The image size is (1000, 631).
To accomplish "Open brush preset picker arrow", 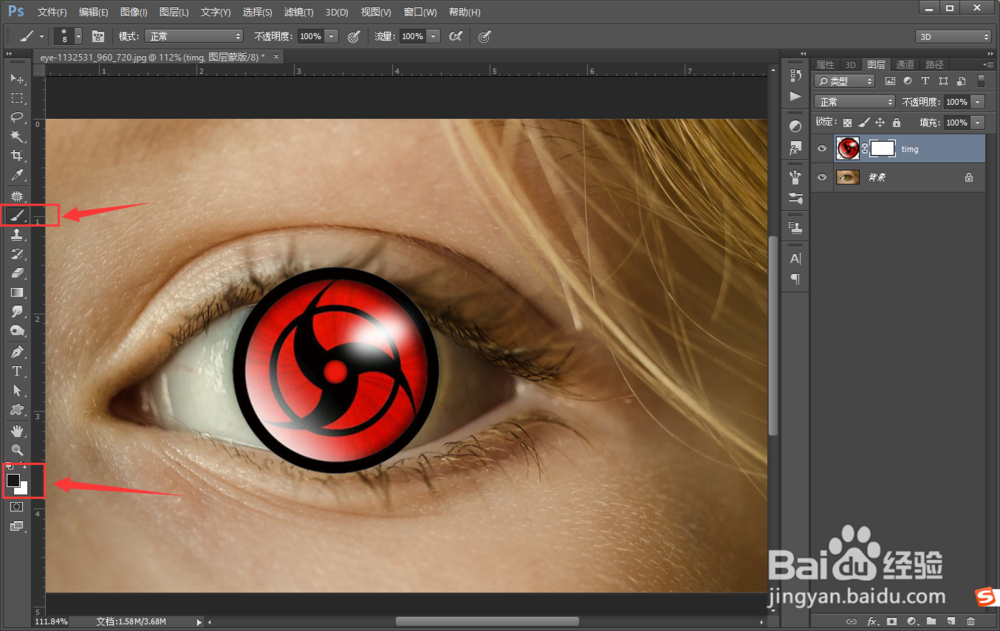I will (x=78, y=36).
